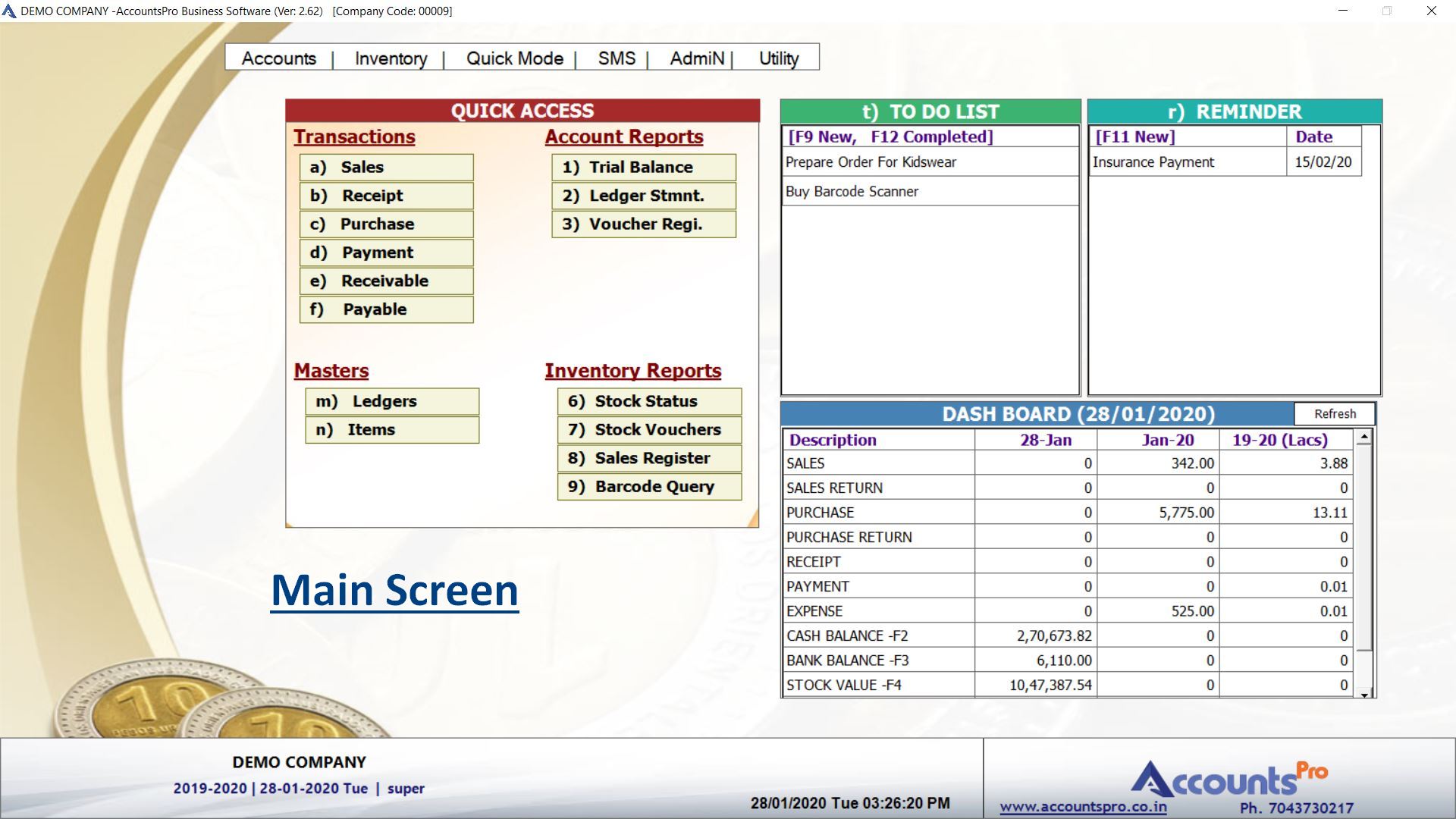
Task: Click the AccountsPro logo in footer
Action: 1228,780
